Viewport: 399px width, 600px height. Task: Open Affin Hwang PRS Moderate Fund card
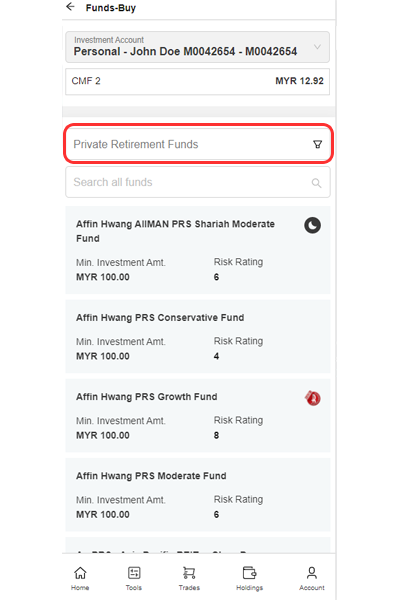point(198,495)
